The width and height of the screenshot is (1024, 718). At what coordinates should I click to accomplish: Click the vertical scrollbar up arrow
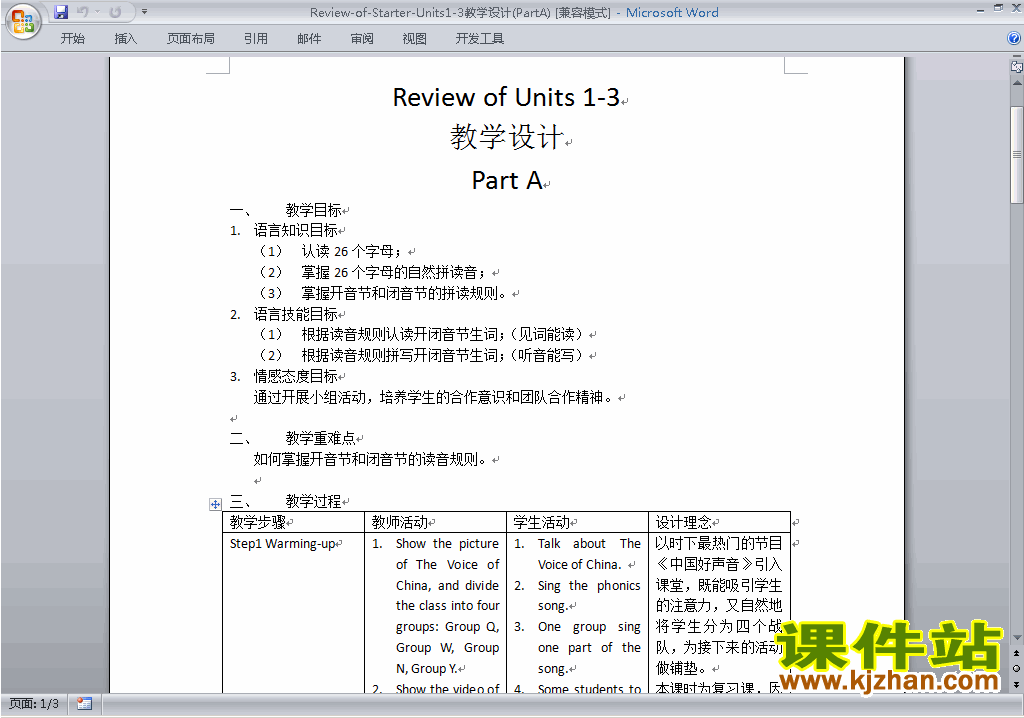(1017, 83)
